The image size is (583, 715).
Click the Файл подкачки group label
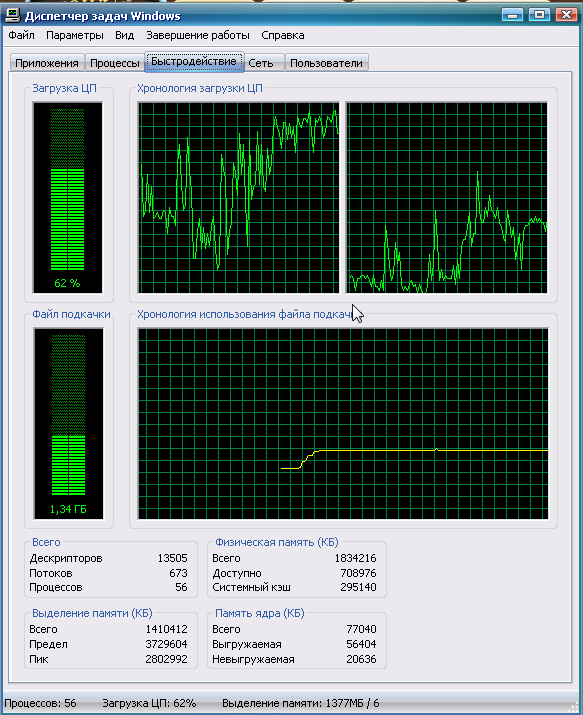(x=71, y=314)
